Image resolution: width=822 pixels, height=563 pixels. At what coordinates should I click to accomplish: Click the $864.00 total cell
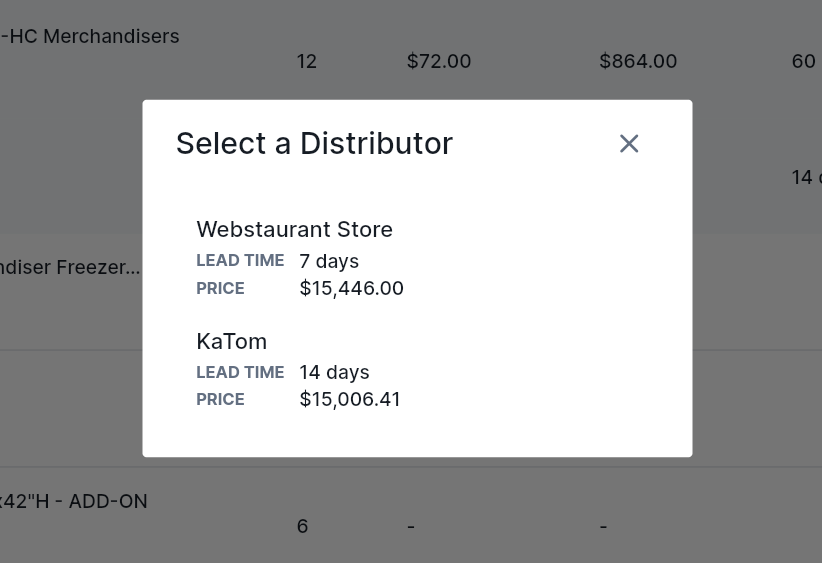coord(638,61)
